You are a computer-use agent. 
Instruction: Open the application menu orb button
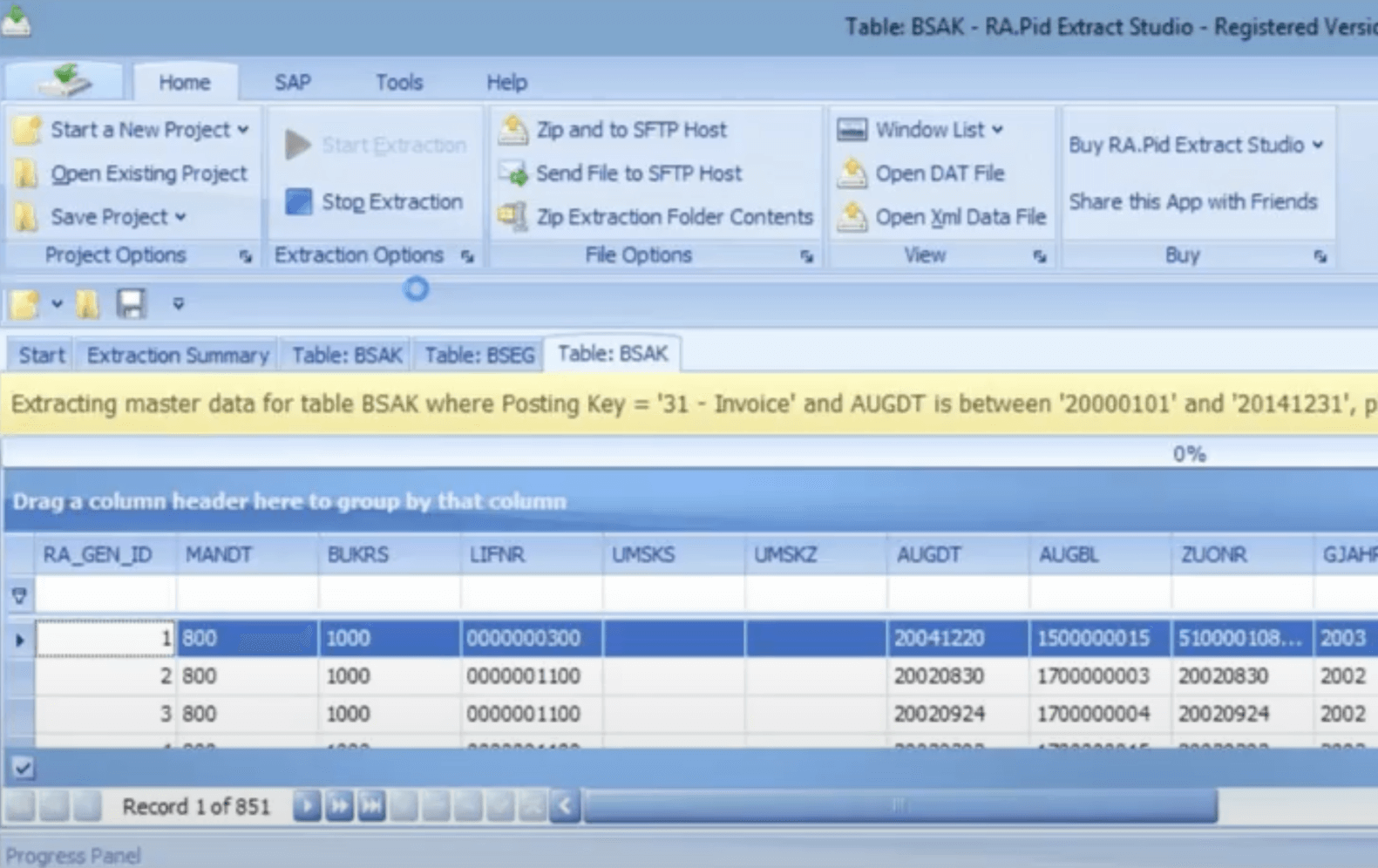64,81
